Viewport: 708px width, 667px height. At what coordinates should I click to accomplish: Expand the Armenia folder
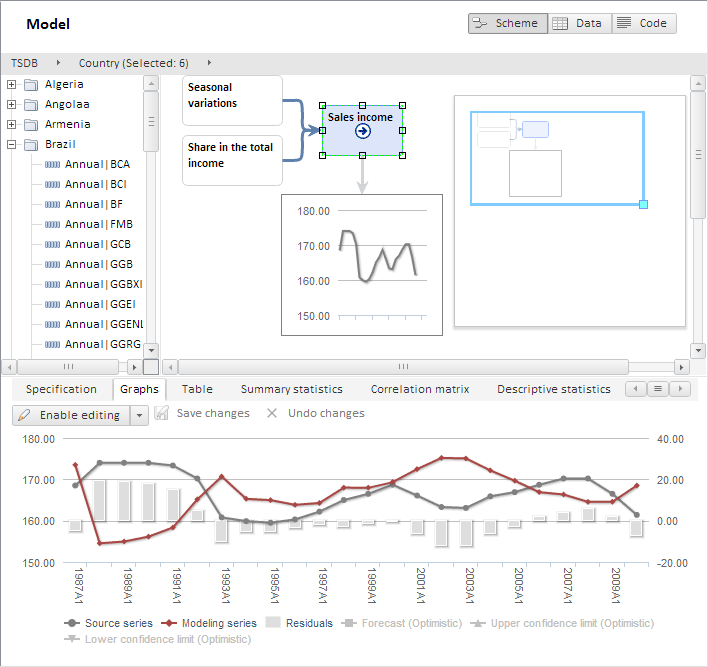point(11,124)
